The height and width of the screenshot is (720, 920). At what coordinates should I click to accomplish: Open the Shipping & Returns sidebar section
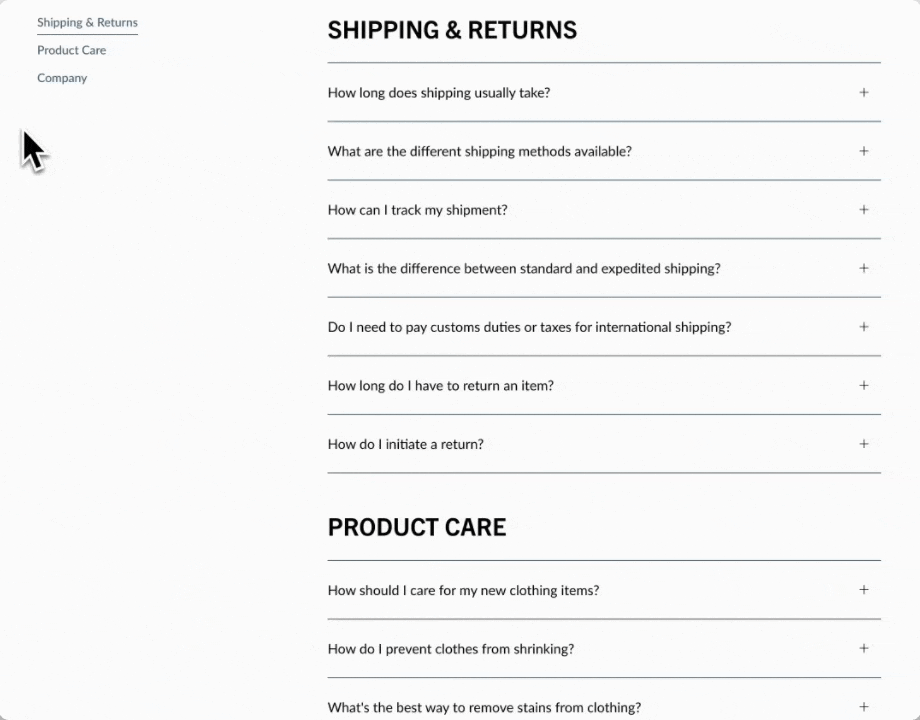(x=87, y=22)
